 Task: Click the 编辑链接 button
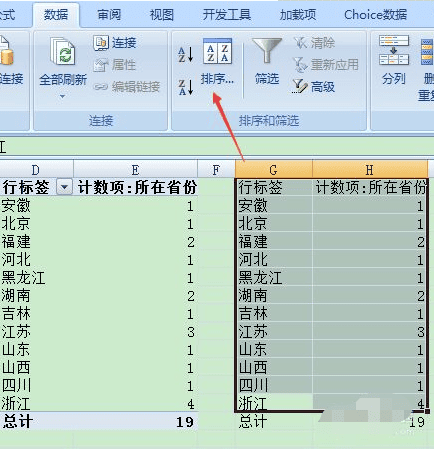[x=127, y=87]
